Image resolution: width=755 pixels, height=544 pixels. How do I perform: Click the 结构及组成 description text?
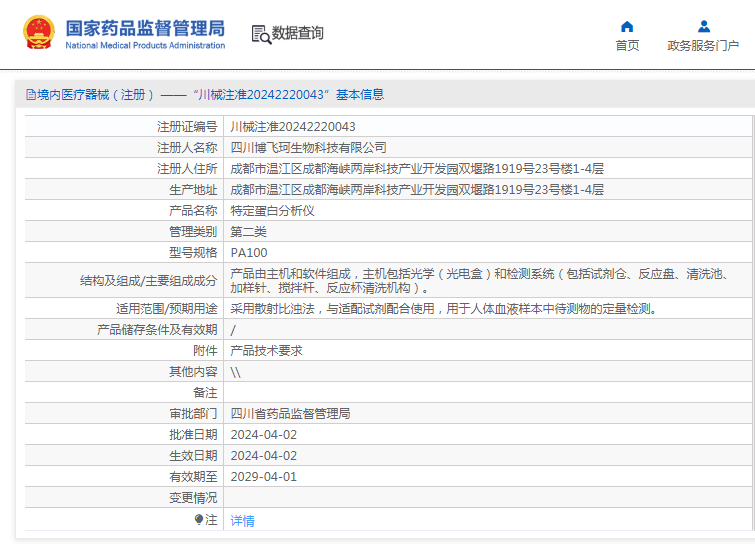tap(479, 281)
